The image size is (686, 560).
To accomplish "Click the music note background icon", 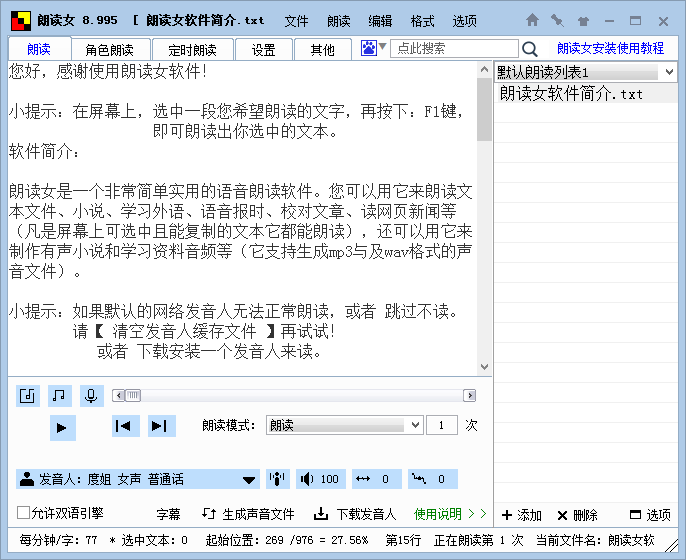I will tap(60, 396).
